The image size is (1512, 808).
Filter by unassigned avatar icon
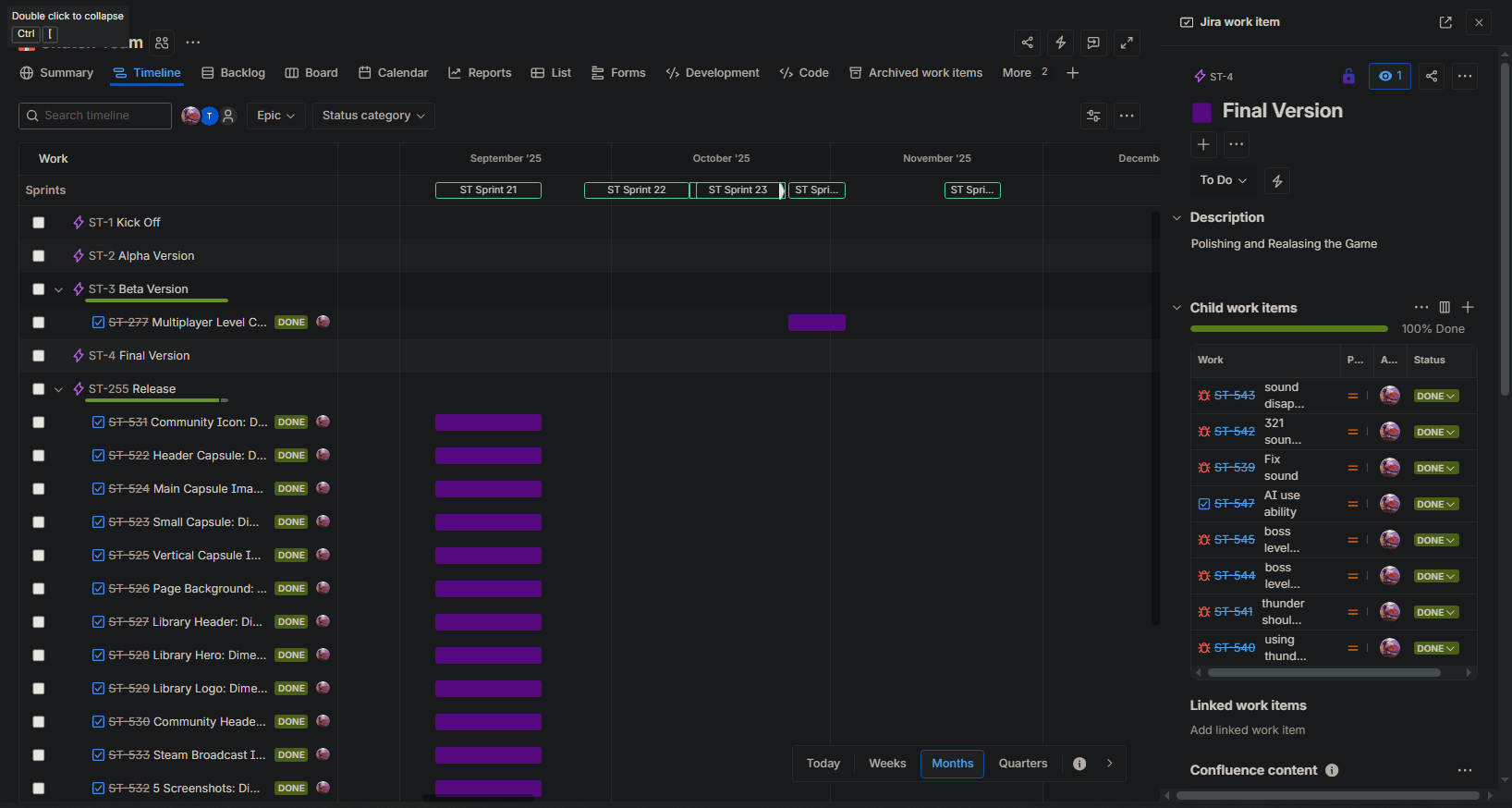pyautogui.click(x=228, y=116)
